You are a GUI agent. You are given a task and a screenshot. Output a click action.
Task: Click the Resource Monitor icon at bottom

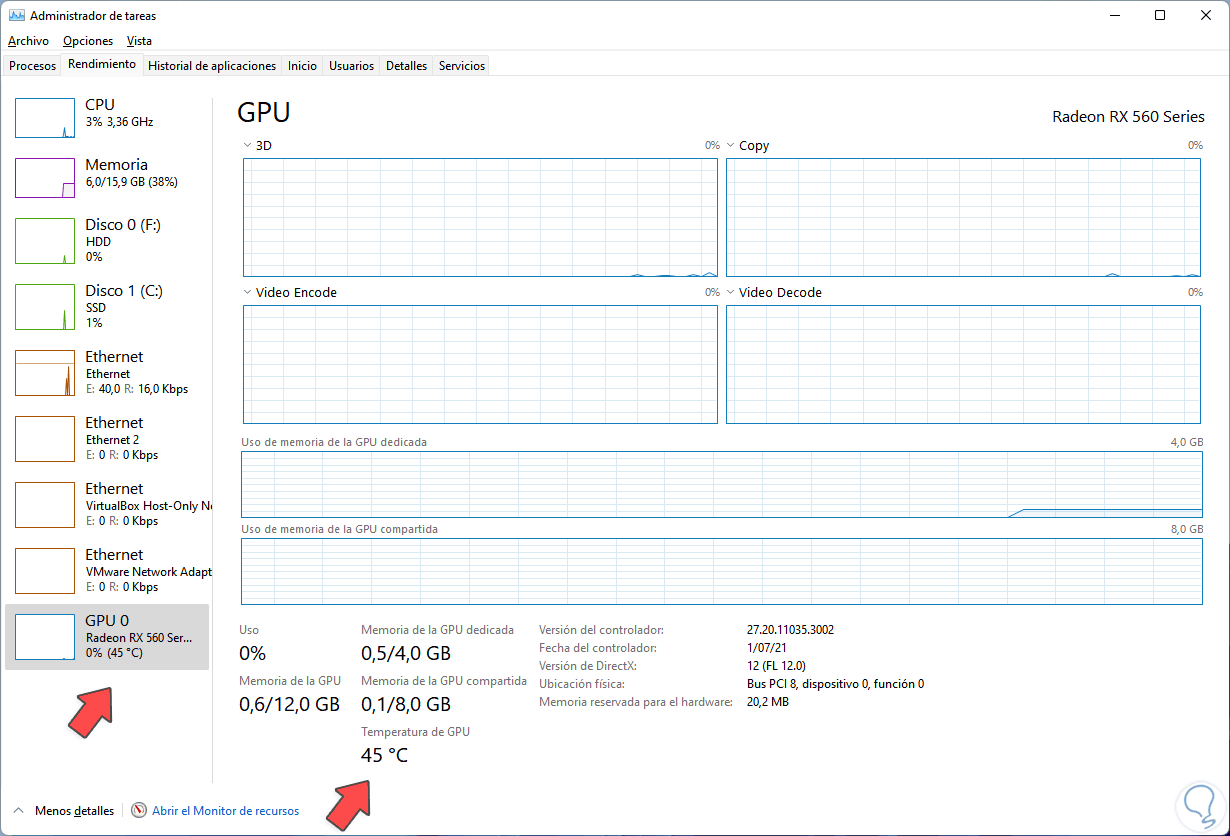139,811
